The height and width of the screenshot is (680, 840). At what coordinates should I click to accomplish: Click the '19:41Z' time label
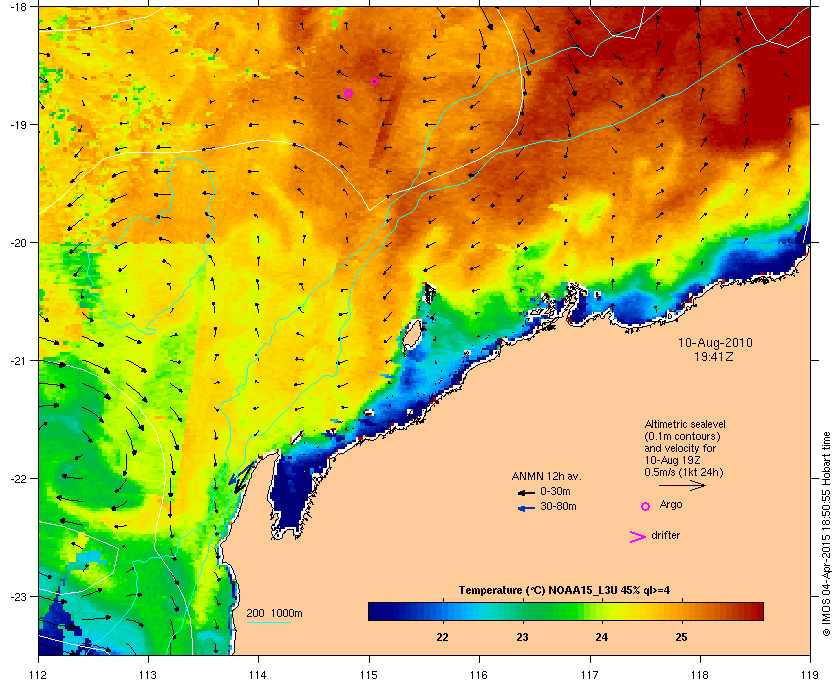click(x=714, y=356)
